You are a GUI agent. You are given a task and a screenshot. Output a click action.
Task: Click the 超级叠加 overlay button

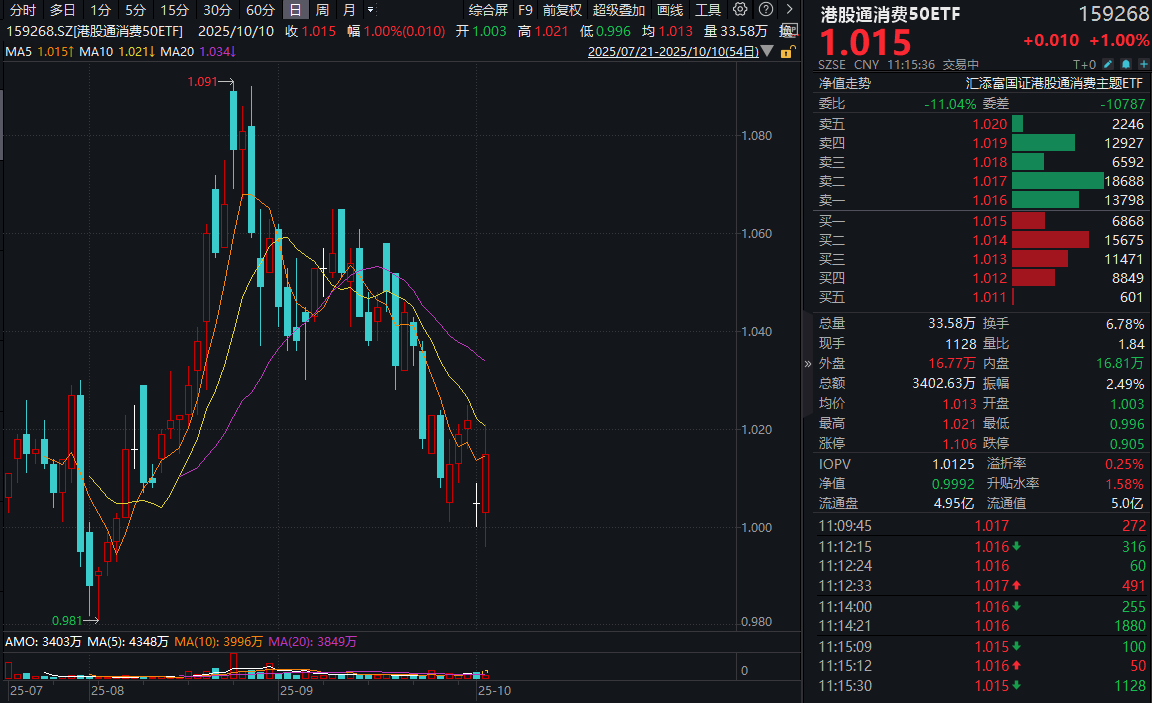619,10
